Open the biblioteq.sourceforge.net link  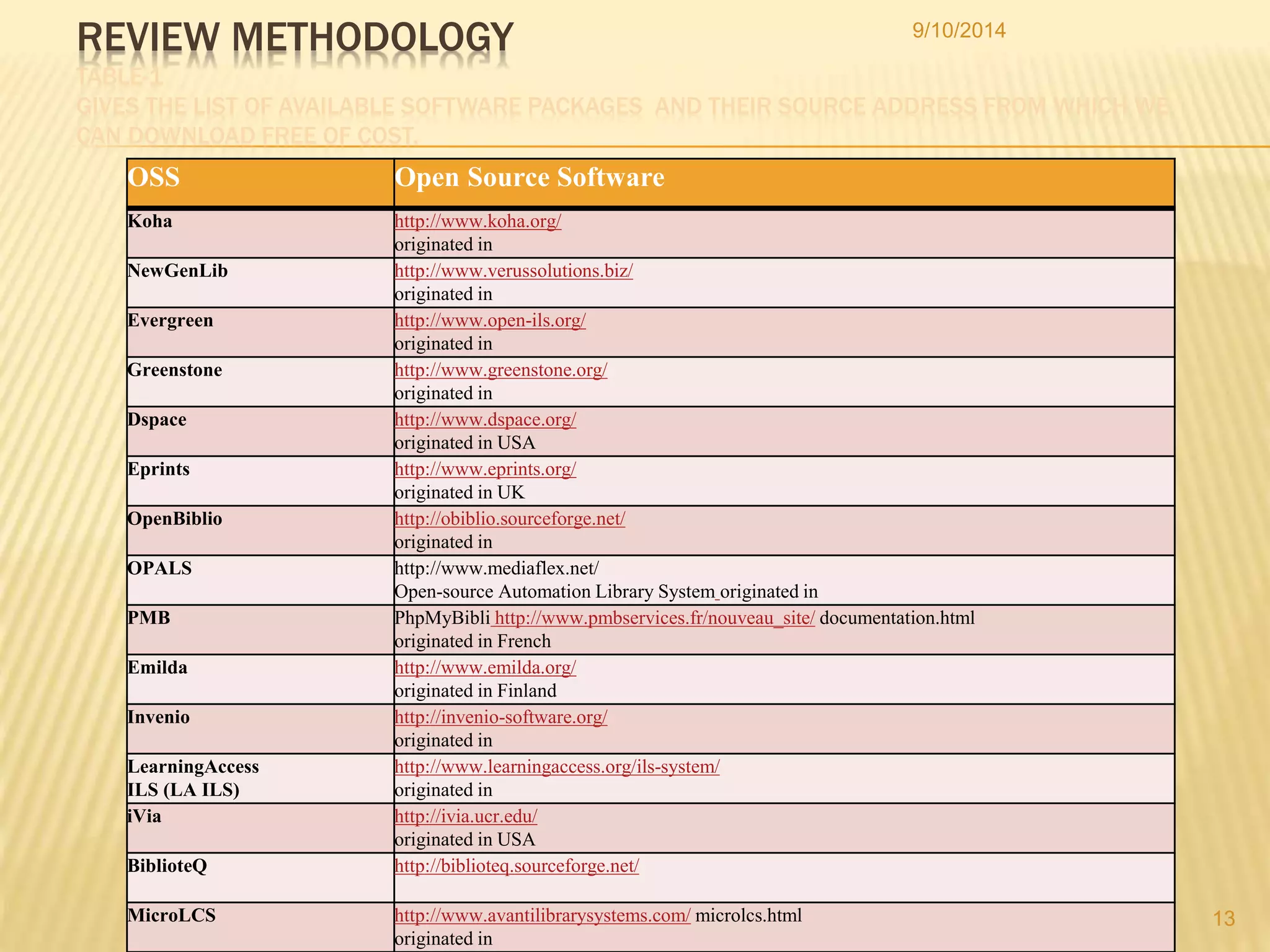point(517,866)
